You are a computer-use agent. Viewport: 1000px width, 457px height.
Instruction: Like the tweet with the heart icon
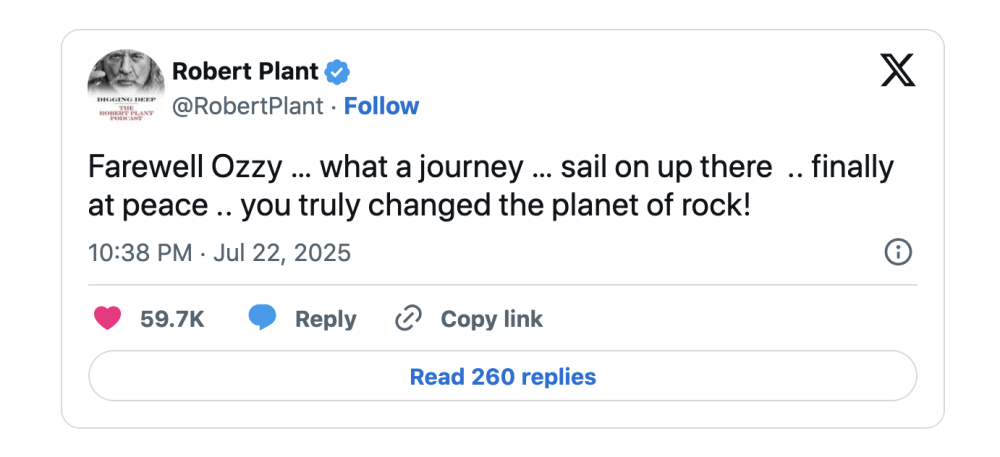[107, 319]
